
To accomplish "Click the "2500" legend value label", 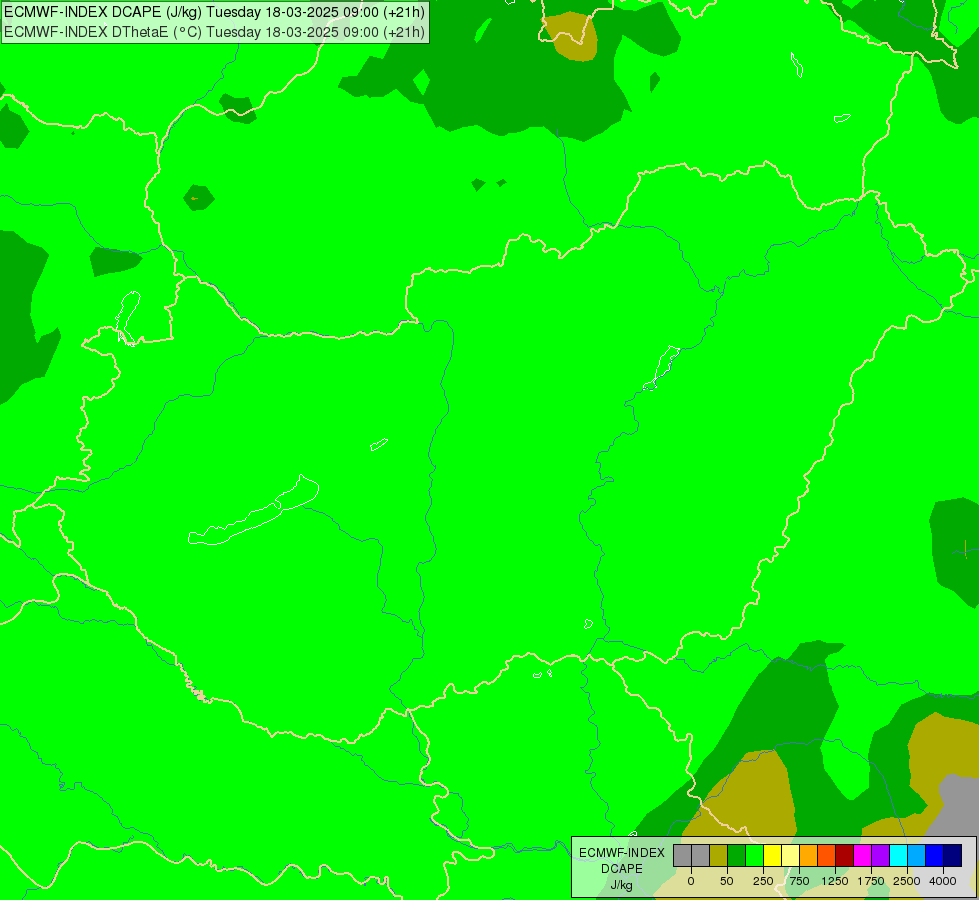I will coord(907,881).
